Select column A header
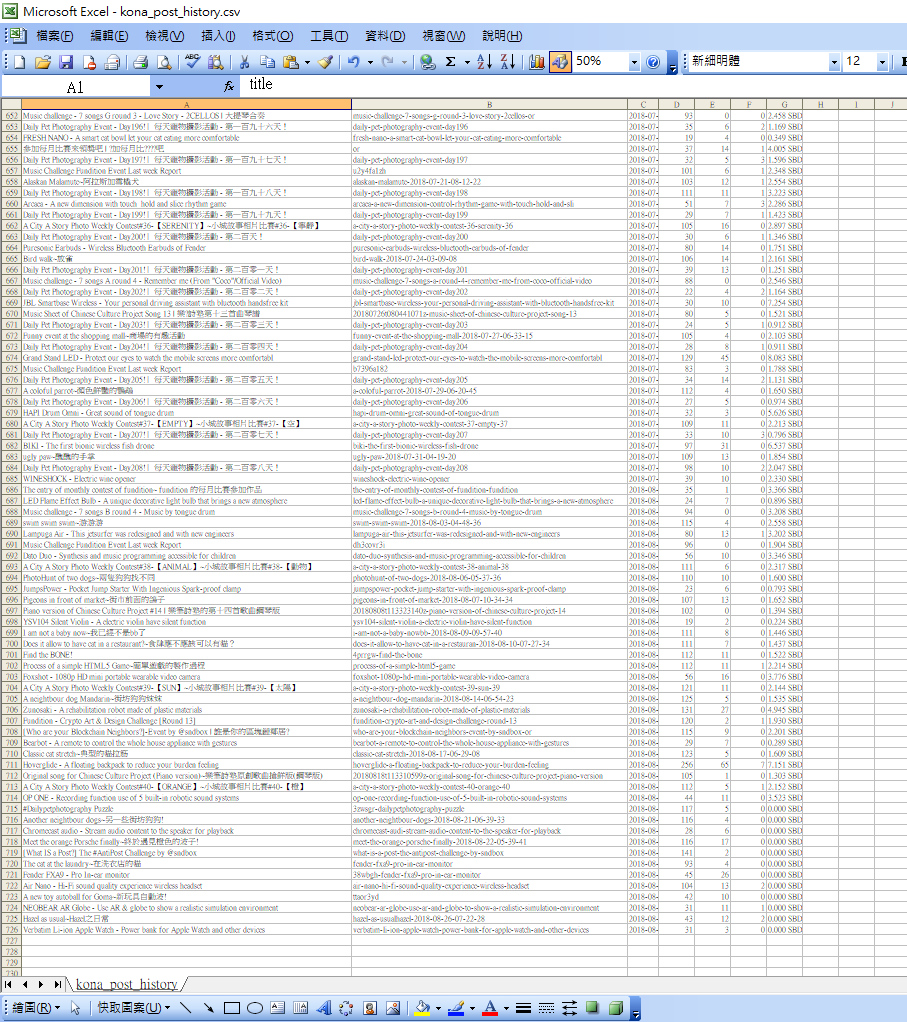The width and height of the screenshot is (907, 1022). pyautogui.click(x=186, y=104)
